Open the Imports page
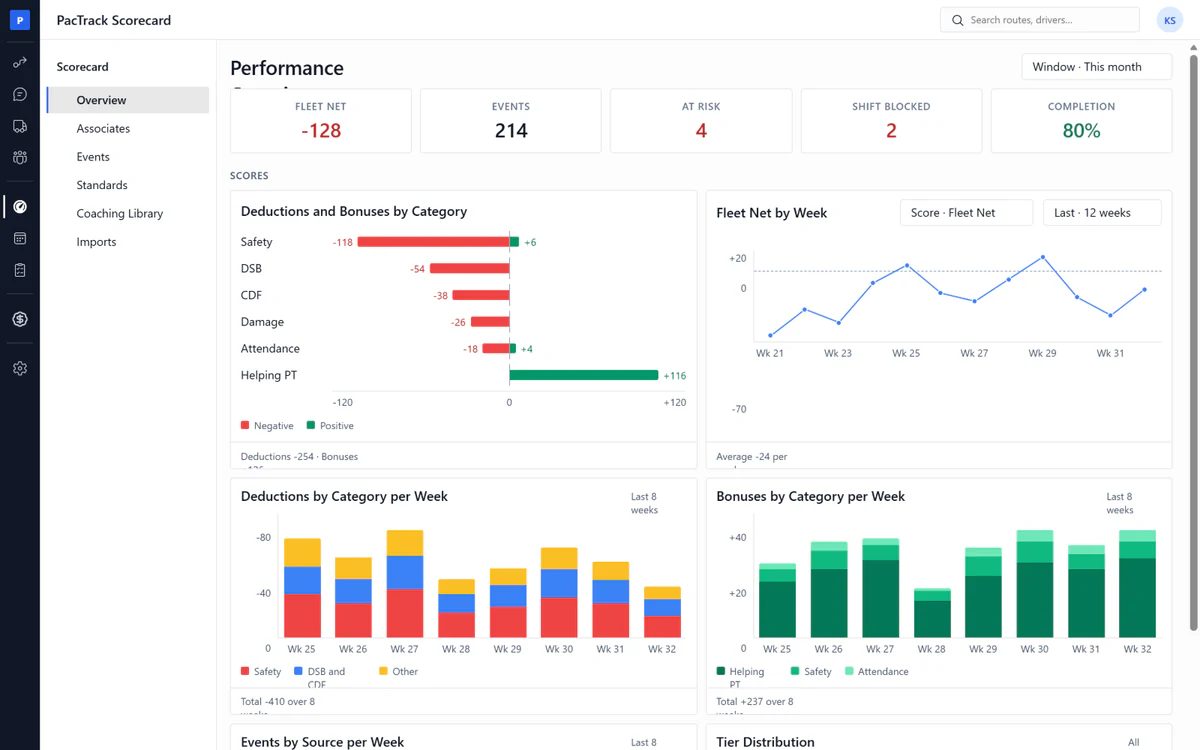The height and width of the screenshot is (750, 1200). [128, 242]
